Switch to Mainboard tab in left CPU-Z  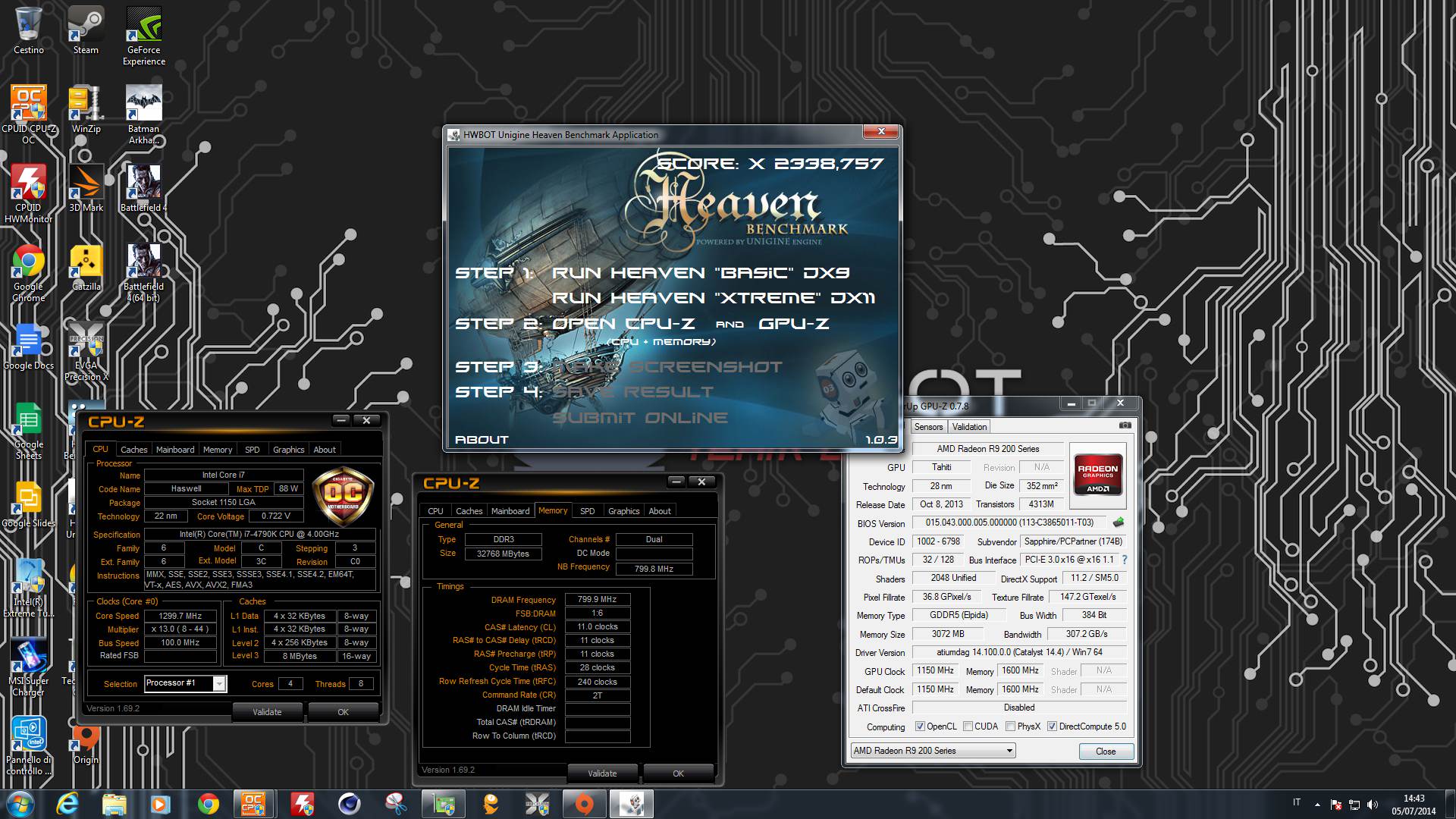click(x=175, y=450)
